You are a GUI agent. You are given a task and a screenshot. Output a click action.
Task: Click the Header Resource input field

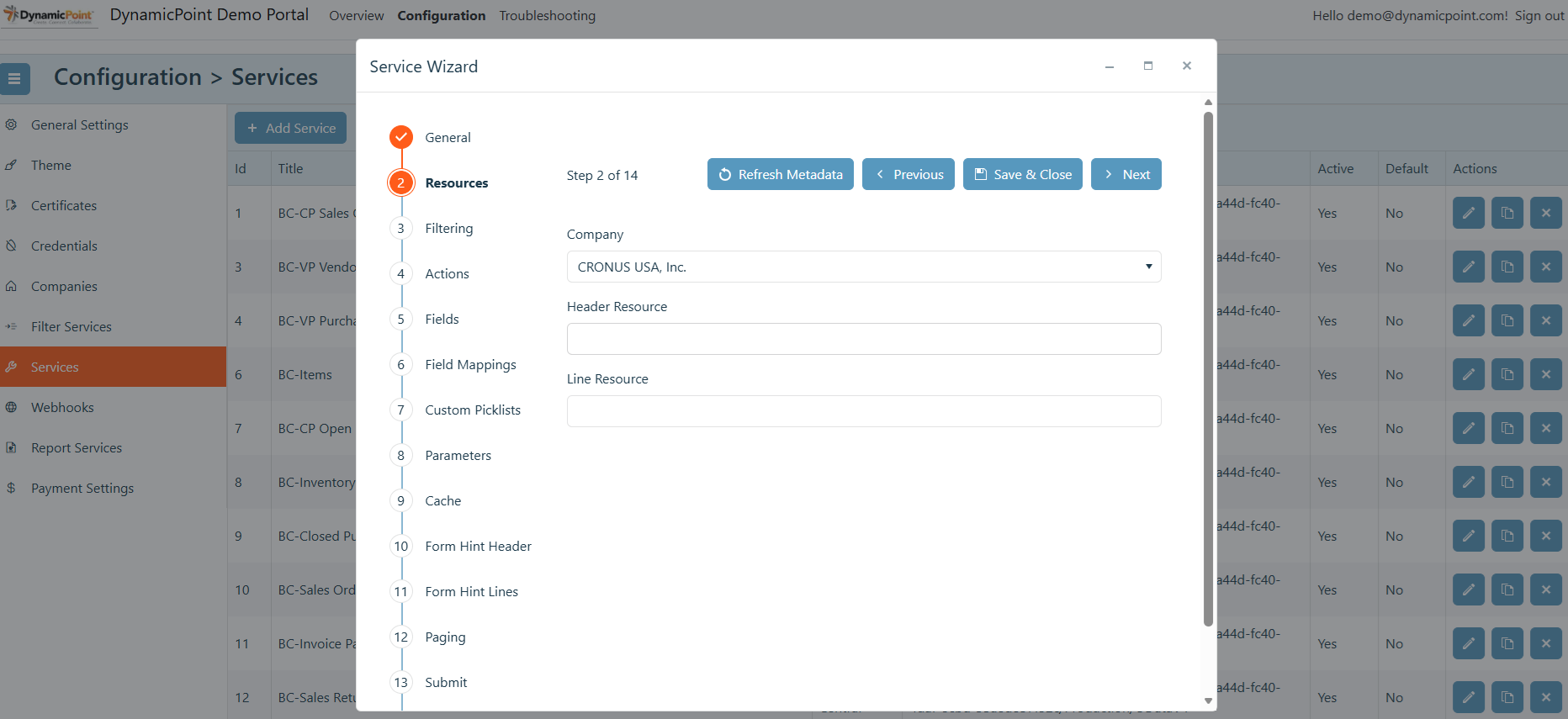coord(864,339)
